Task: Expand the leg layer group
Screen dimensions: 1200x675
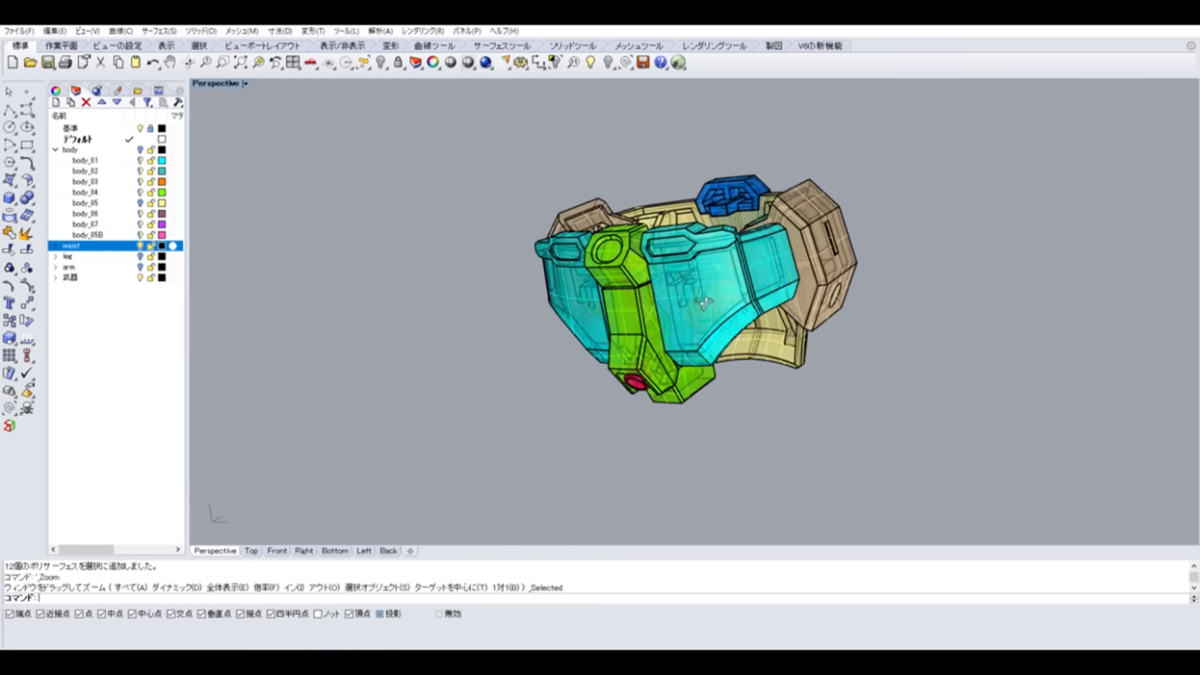Action: pyautogui.click(x=55, y=257)
